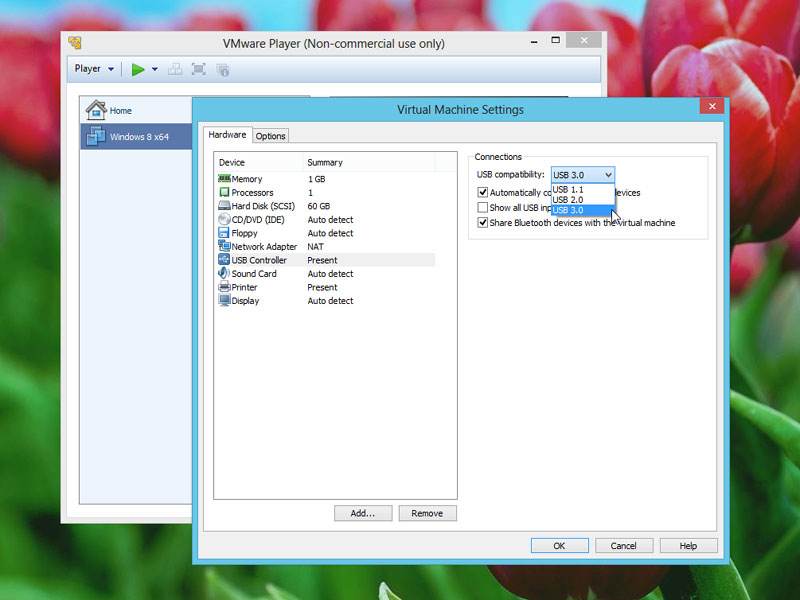
Task: Select the Network Adapter icon
Action: [x=227, y=246]
